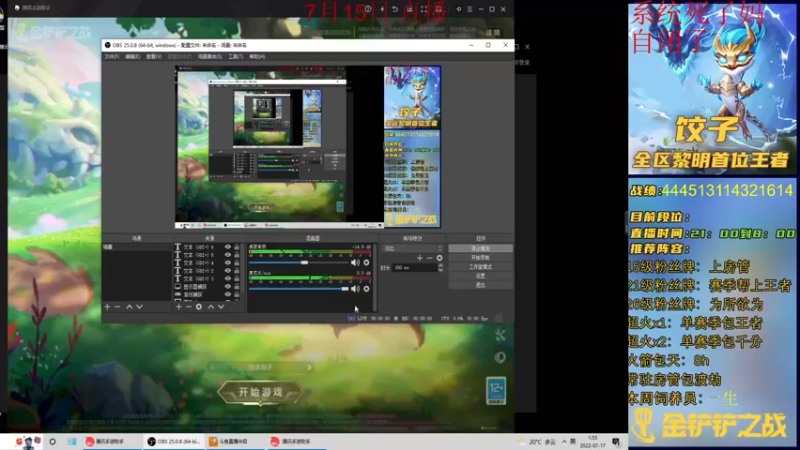The width and height of the screenshot is (800, 450).
Task: Open the 帮助(H) menu in OBS
Action: (x=257, y=57)
